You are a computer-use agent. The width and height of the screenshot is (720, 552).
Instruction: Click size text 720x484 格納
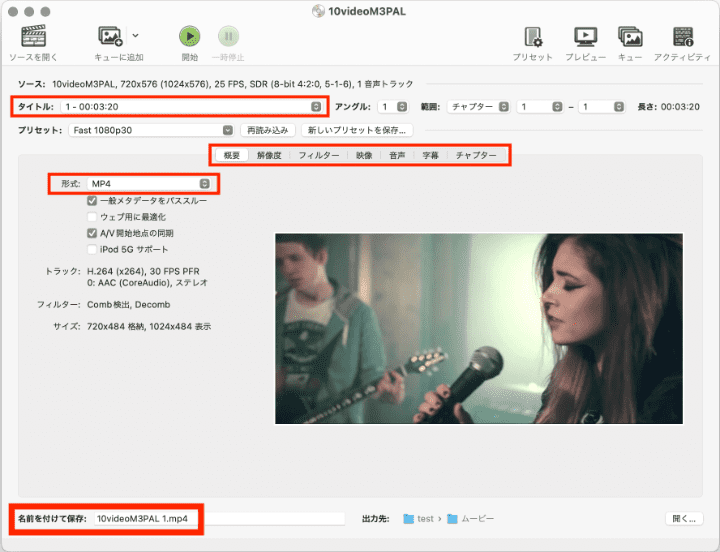[149, 327]
